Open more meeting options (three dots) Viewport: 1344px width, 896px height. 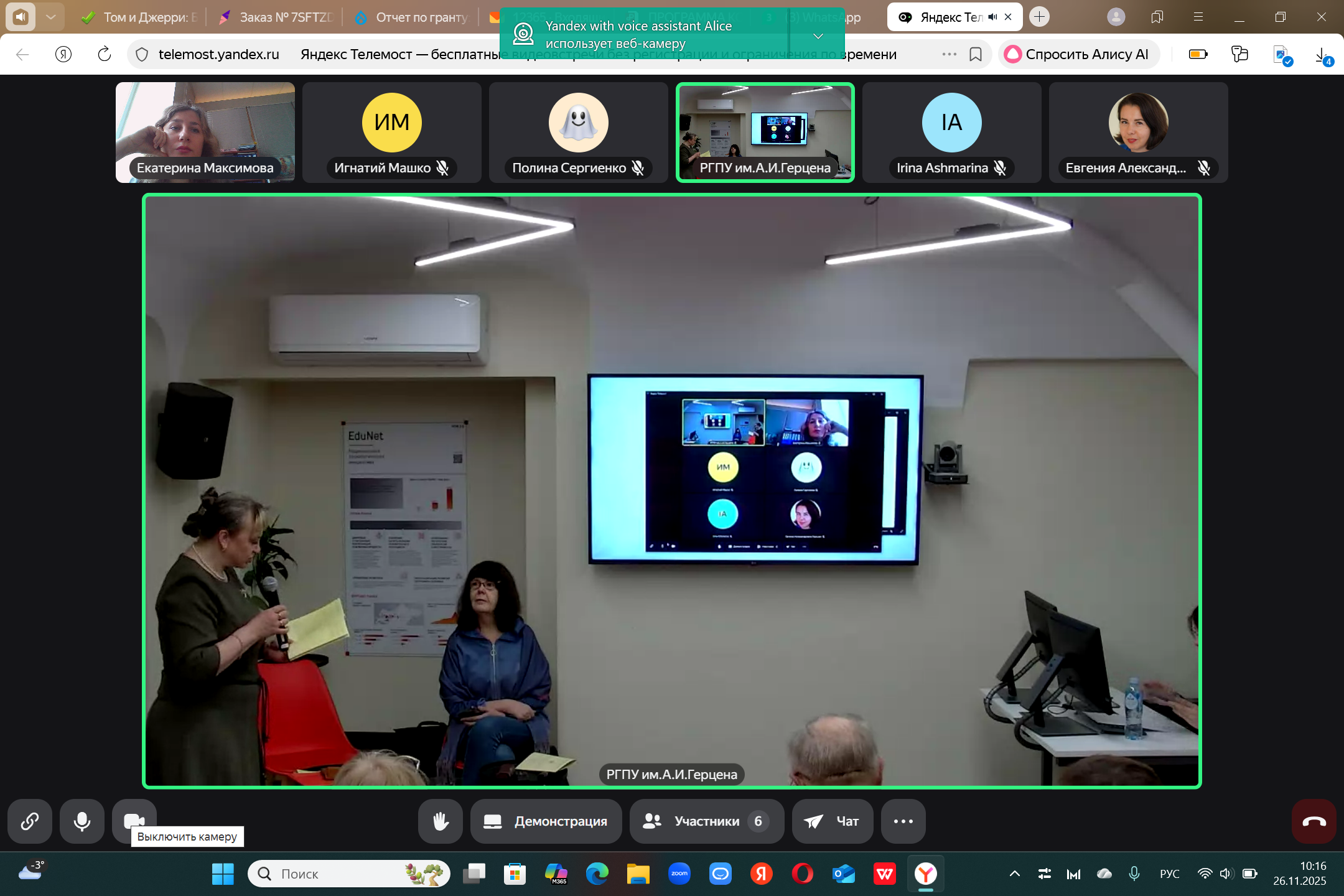[903, 821]
